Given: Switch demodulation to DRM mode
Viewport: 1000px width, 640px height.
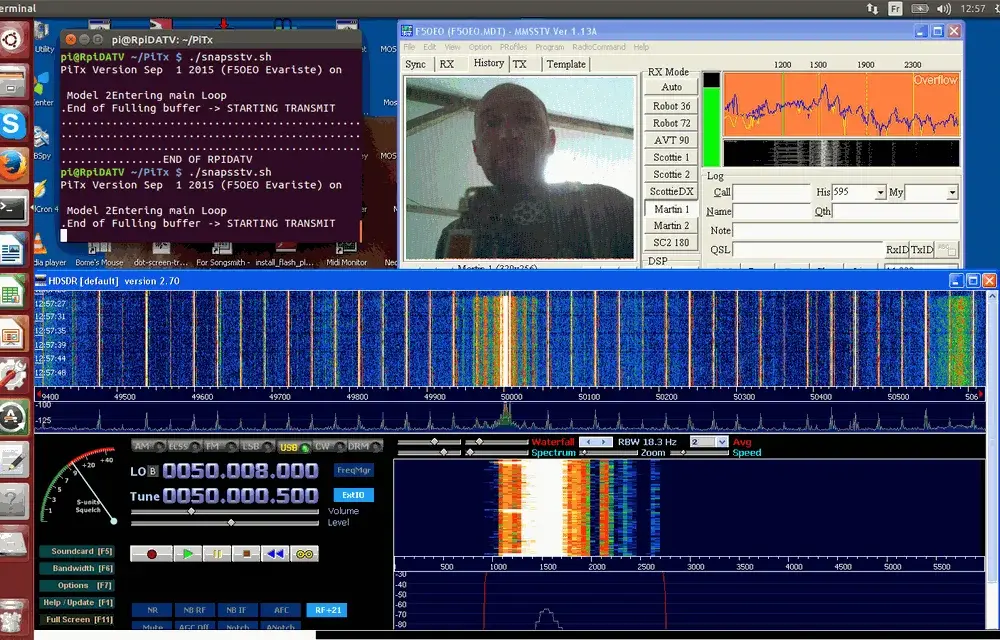Looking at the screenshot, I should pos(365,446).
